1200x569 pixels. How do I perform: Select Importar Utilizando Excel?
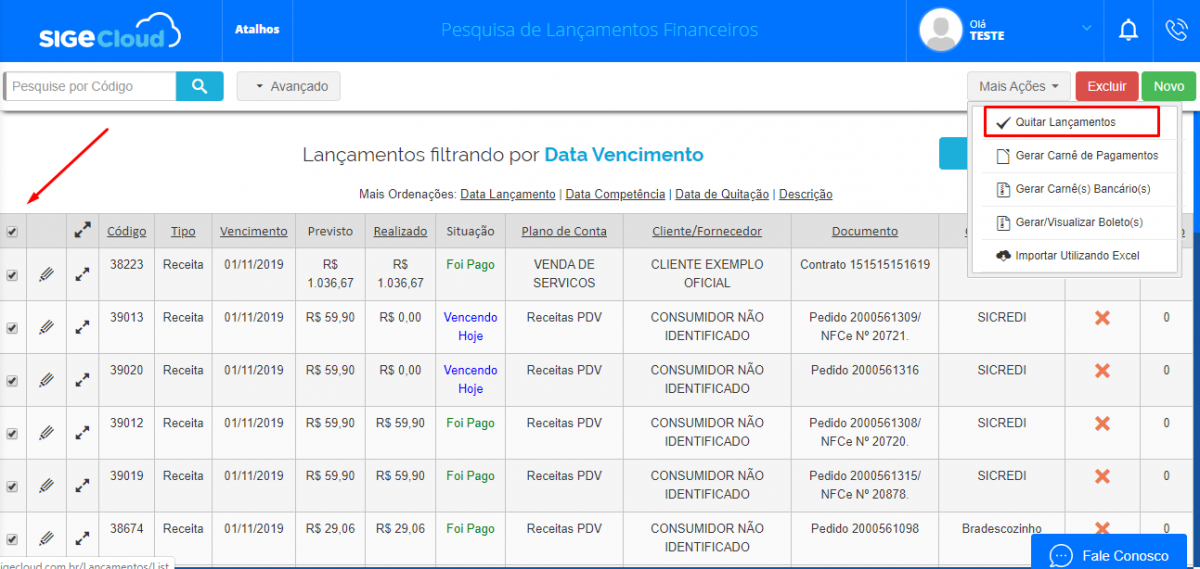[x=1076, y=255]
